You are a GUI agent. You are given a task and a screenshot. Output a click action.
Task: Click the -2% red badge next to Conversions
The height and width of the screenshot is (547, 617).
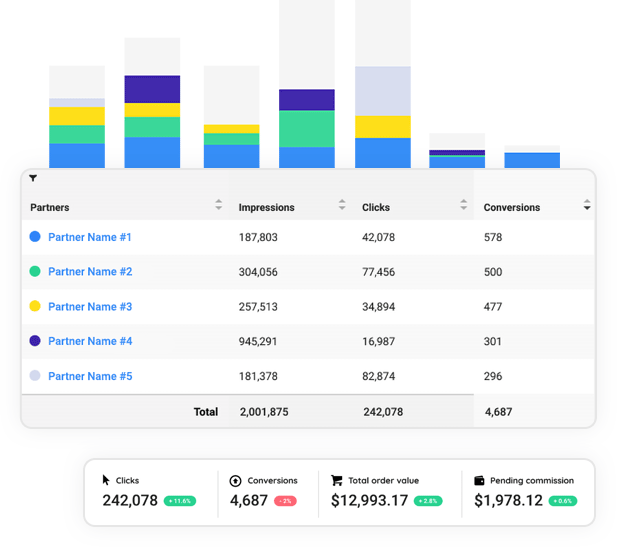(x=285, y=501)
